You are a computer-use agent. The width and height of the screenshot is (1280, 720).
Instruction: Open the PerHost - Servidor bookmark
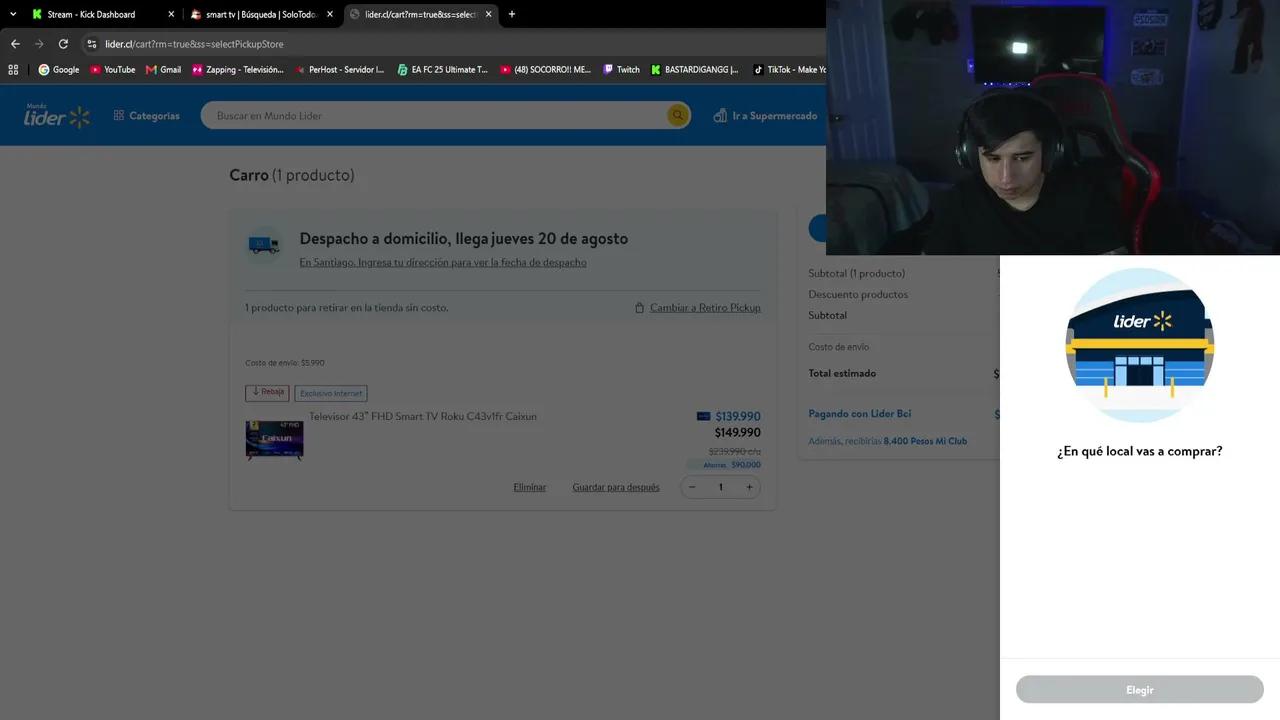[340, 70]
